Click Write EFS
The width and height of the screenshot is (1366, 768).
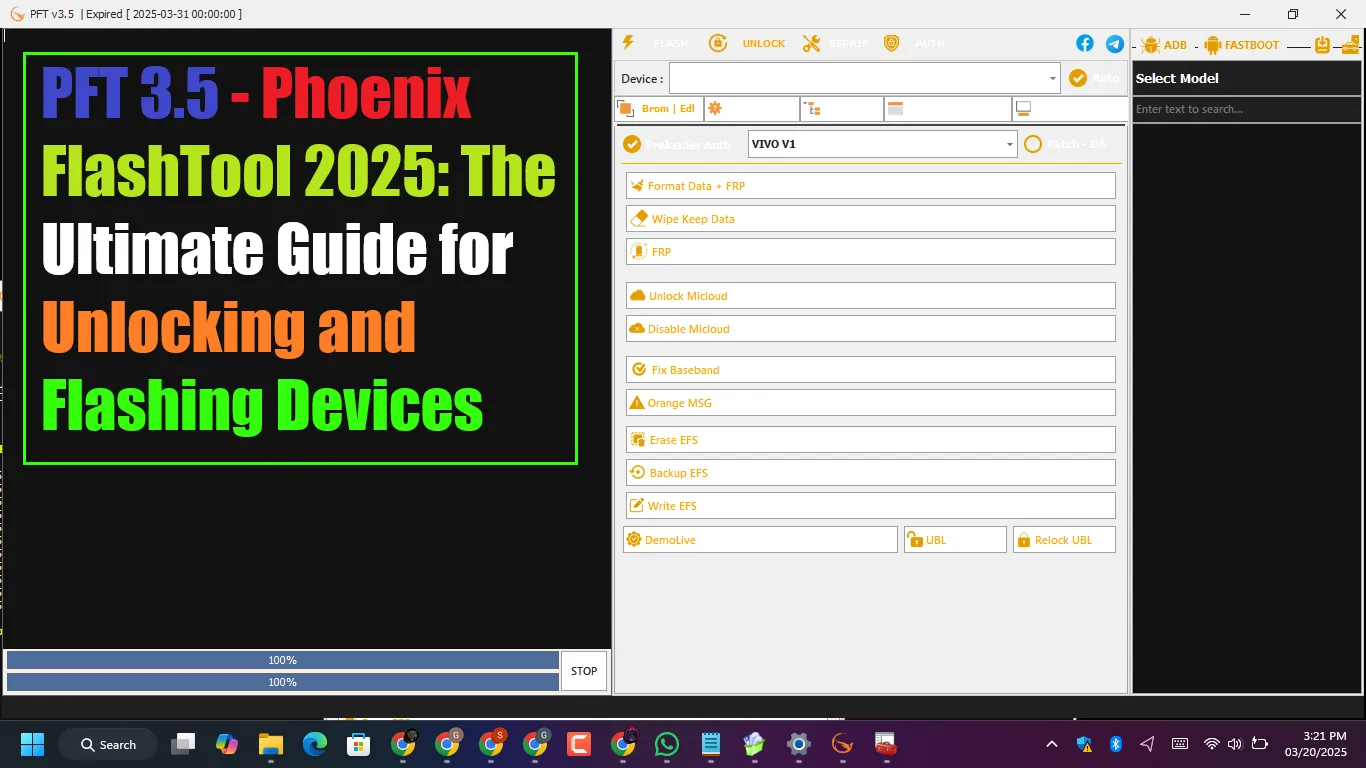point(870,505)
